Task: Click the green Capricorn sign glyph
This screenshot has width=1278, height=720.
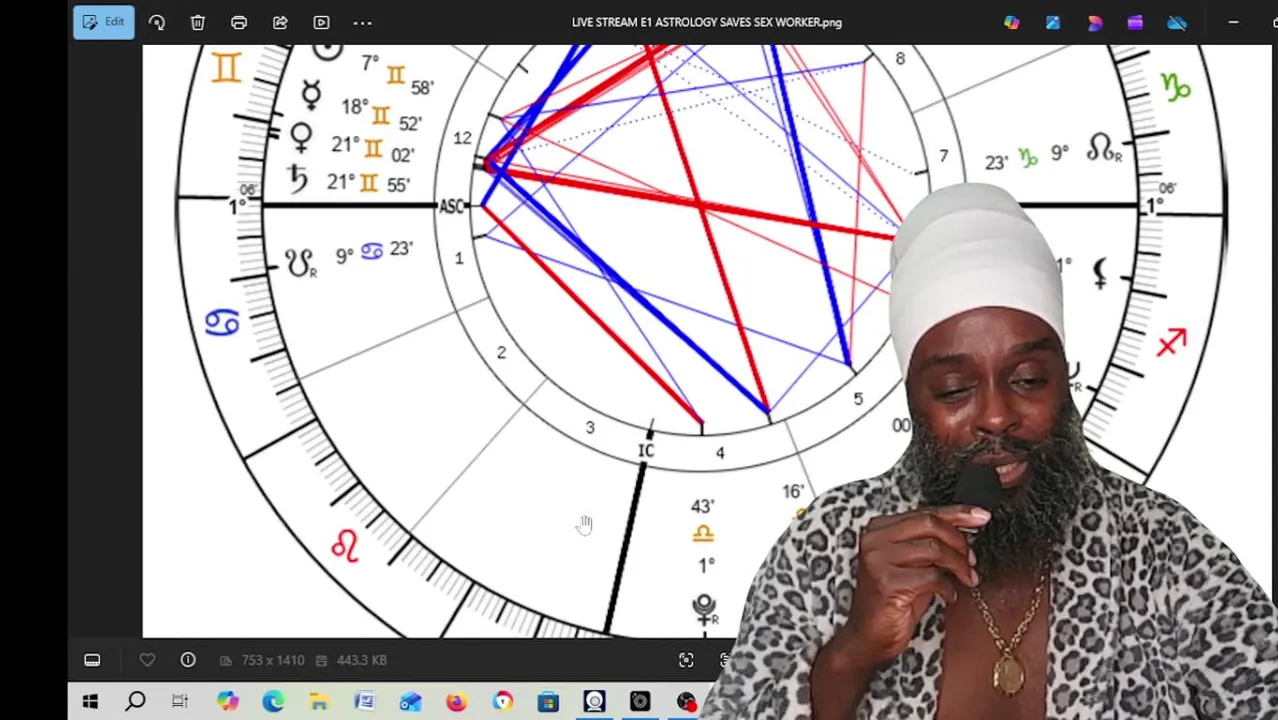Action: tap(1176, 88)
